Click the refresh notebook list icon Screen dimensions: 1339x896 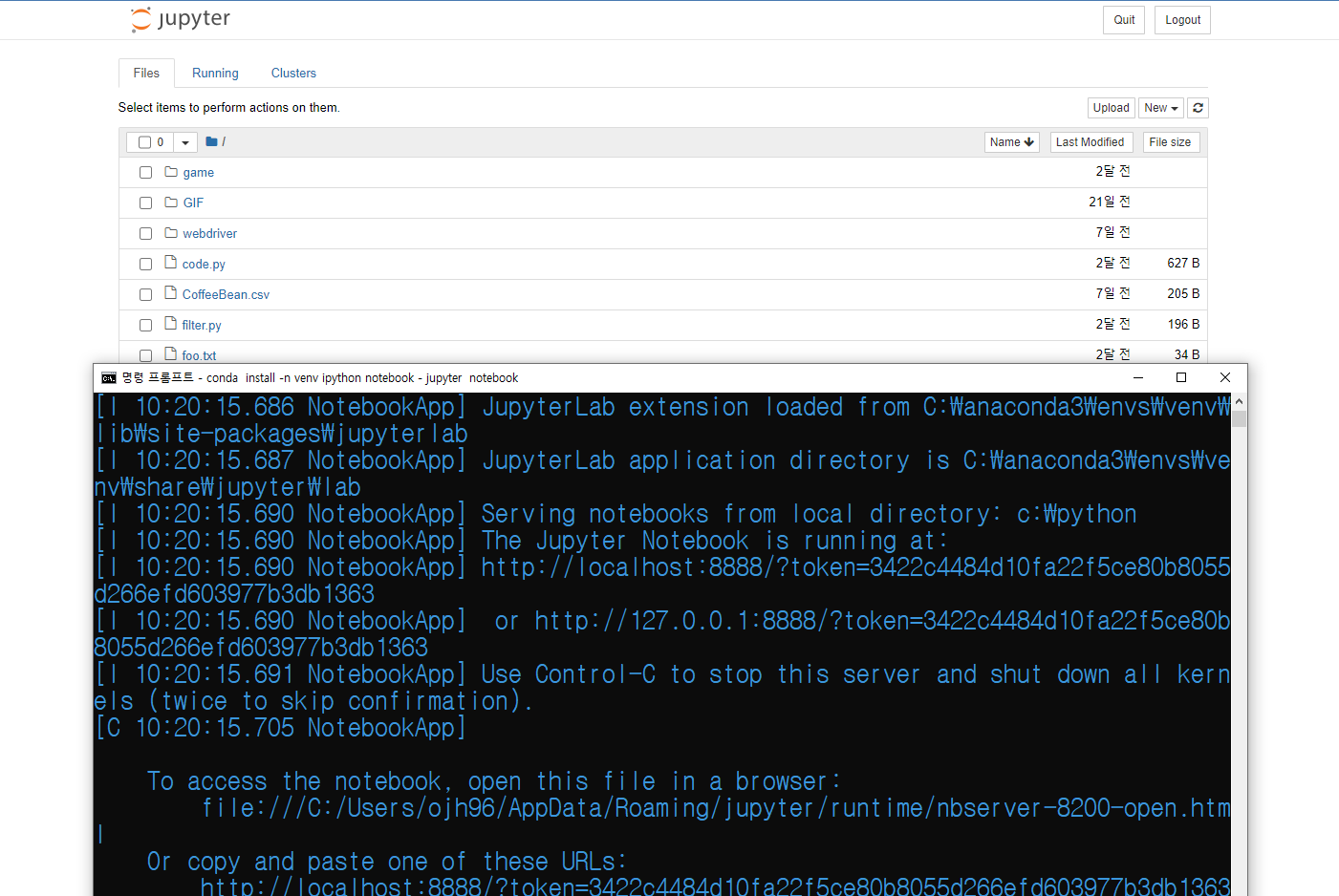[1198, 108]
